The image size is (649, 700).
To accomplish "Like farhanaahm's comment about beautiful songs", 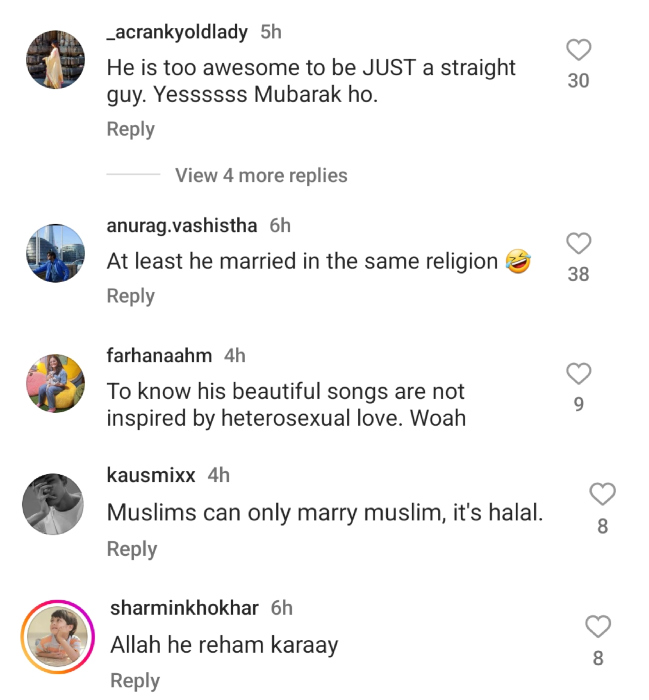I will pos(578,374).
